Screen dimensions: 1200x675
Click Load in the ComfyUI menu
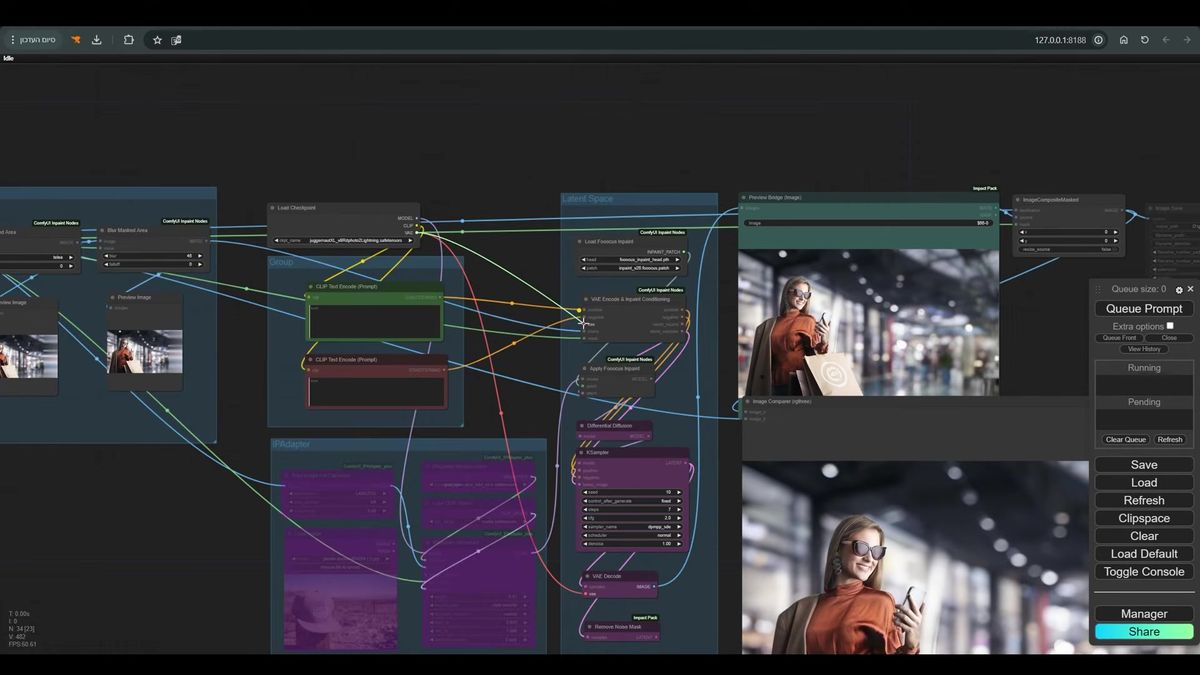[1144, 483]
